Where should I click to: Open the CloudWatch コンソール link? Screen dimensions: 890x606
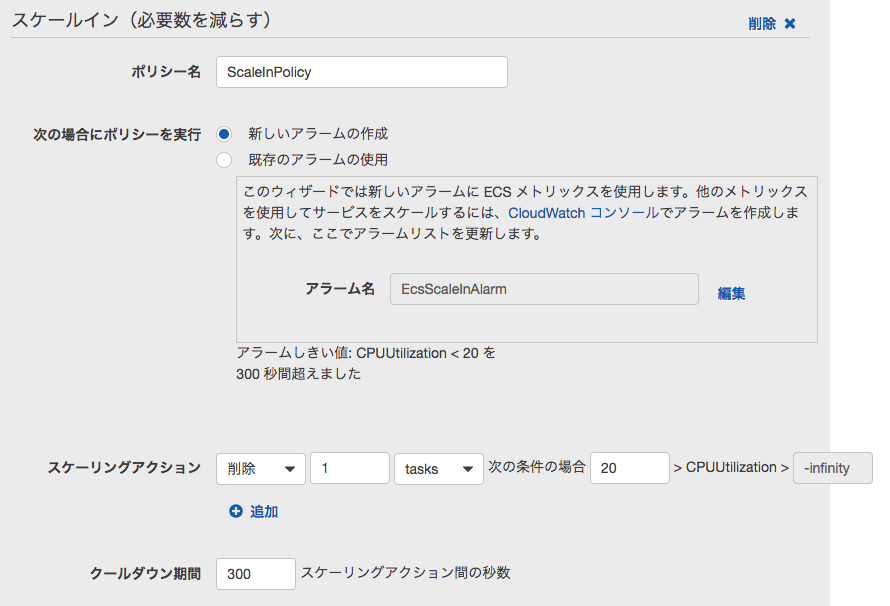click(583, 213)
